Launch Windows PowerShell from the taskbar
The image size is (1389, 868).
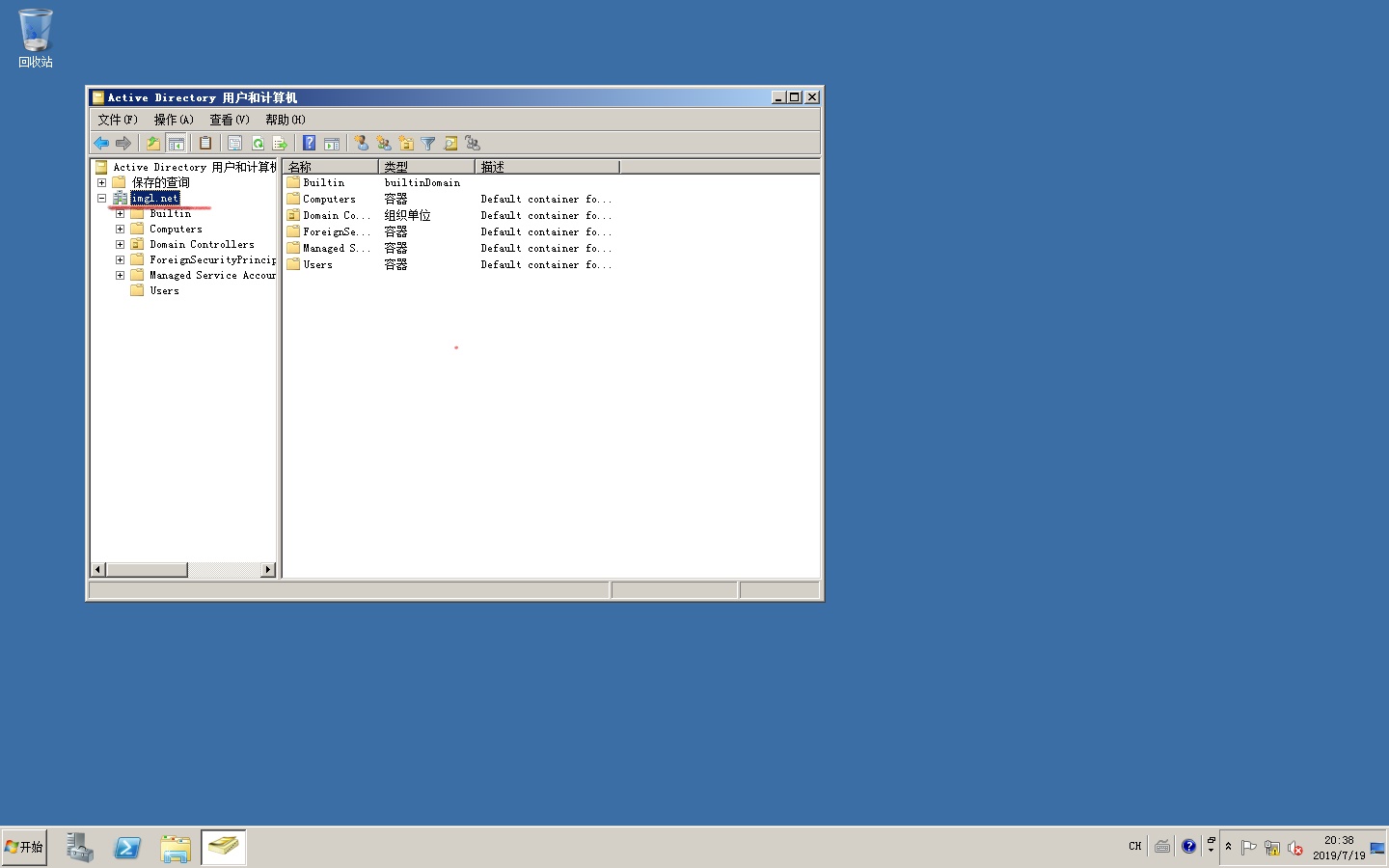tap(127, 848)
